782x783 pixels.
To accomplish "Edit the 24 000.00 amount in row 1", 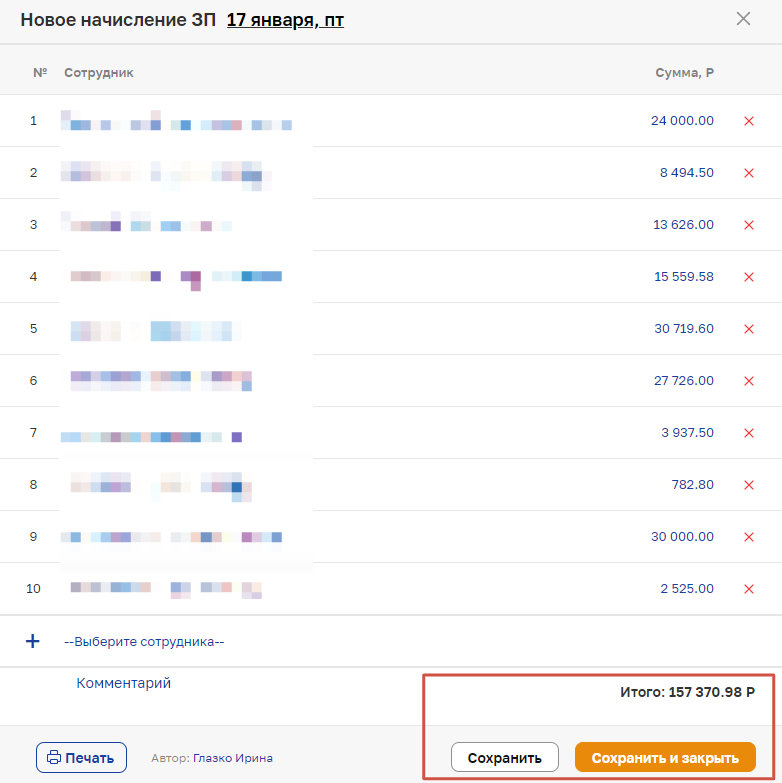I will point(682,121).
